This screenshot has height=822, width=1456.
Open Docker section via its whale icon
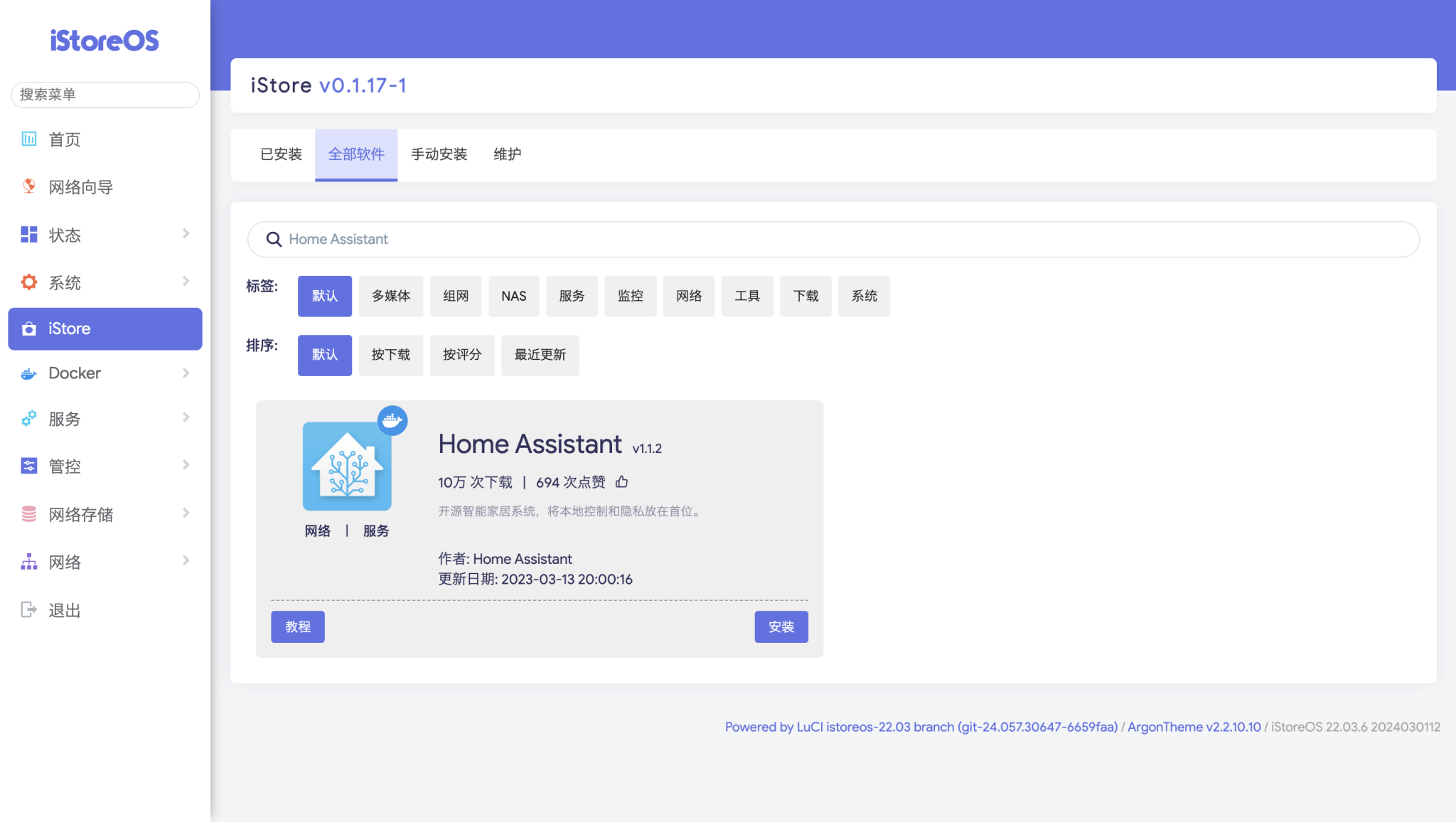28,373
